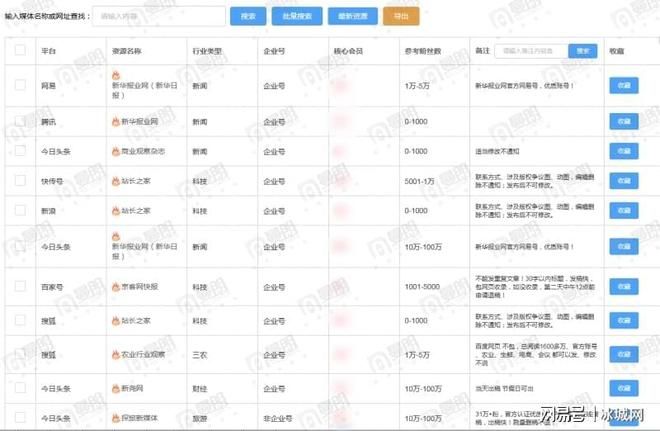
Task: Click 收藏 button for 商业观察杂志 row
Action: (x=624, y=151)
